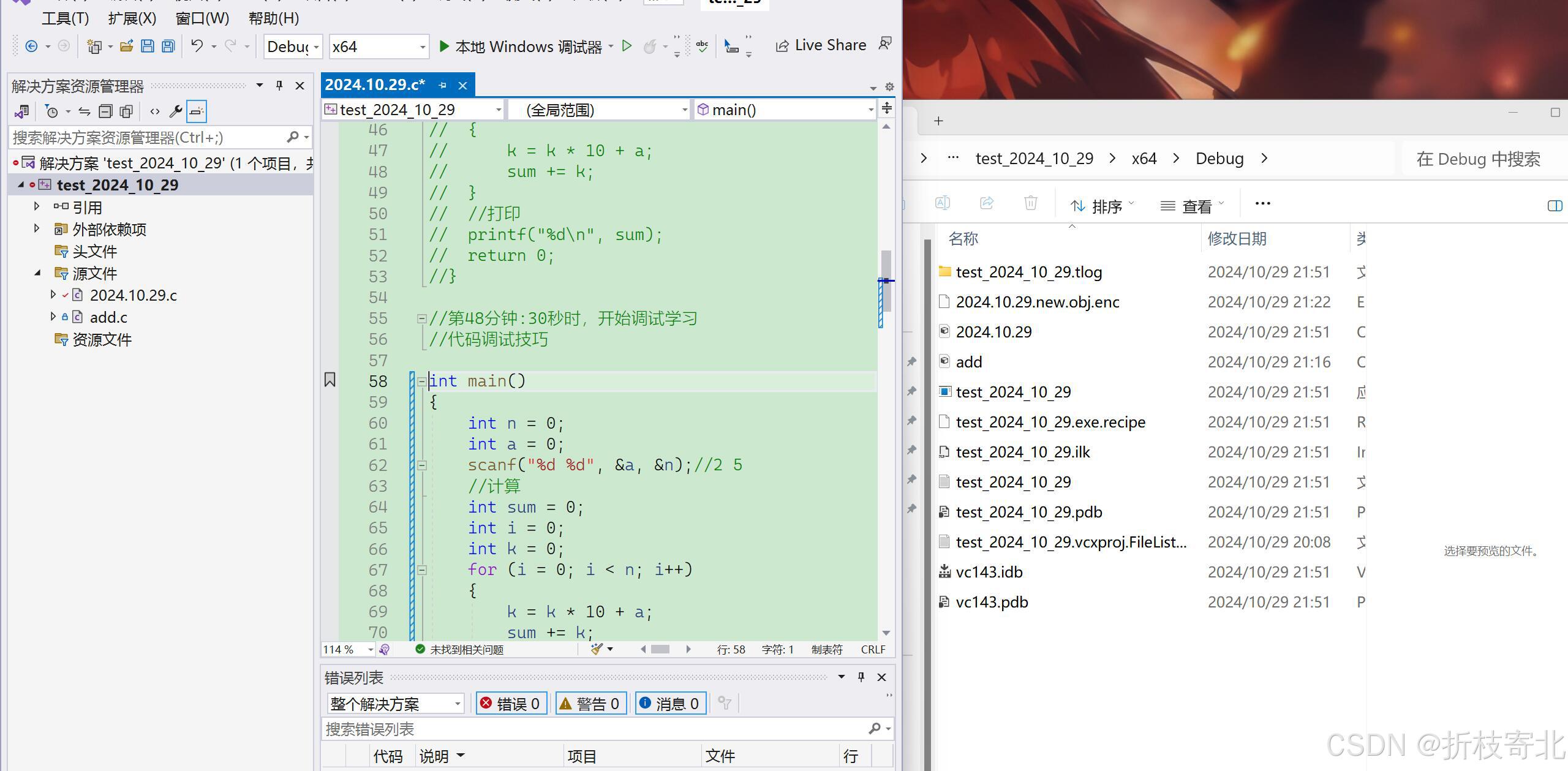
Task: Click the hot reload flame icon
Action: click(x=650, y=47)
